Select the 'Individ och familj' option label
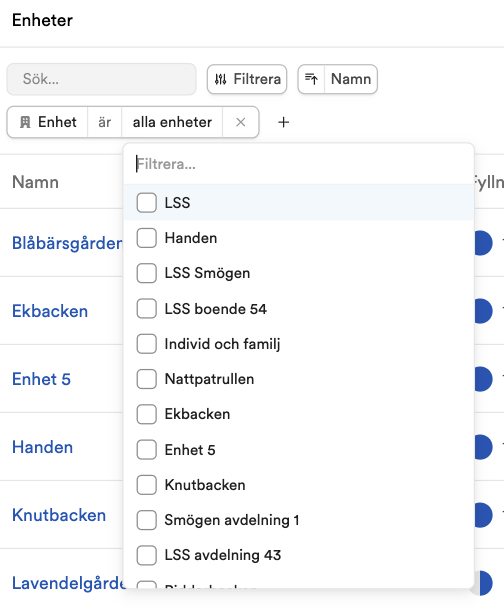The image size is (504, 614). point(222,344)
